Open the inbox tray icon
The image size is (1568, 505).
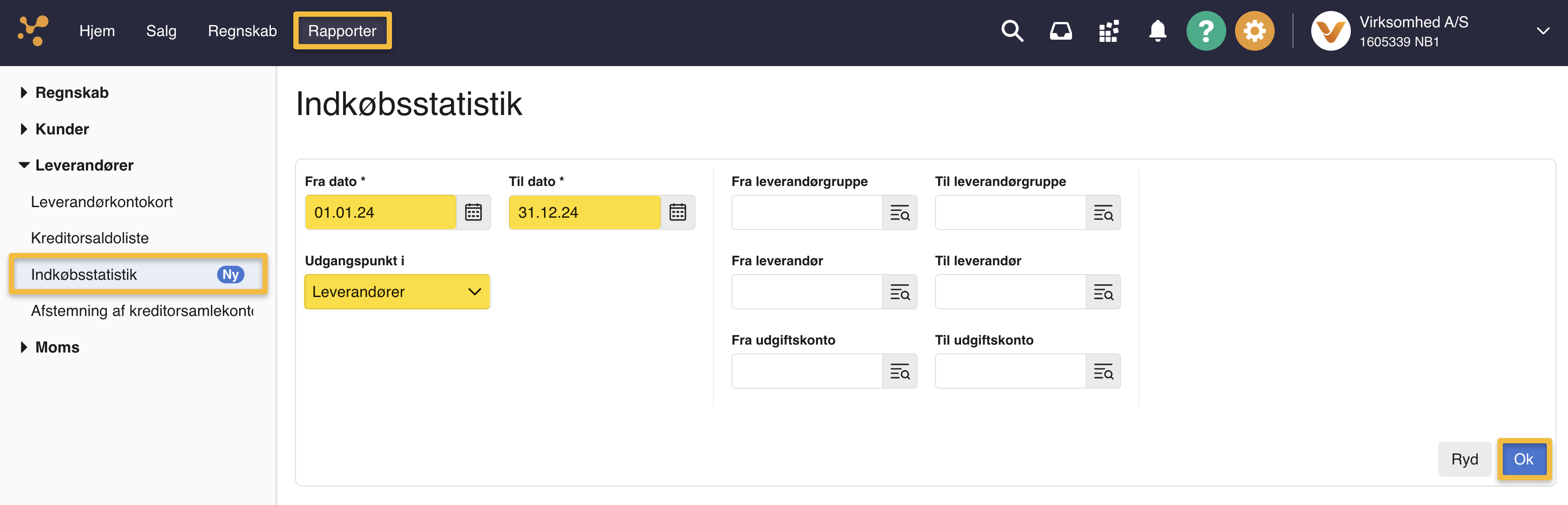[x=1060, y=30]
